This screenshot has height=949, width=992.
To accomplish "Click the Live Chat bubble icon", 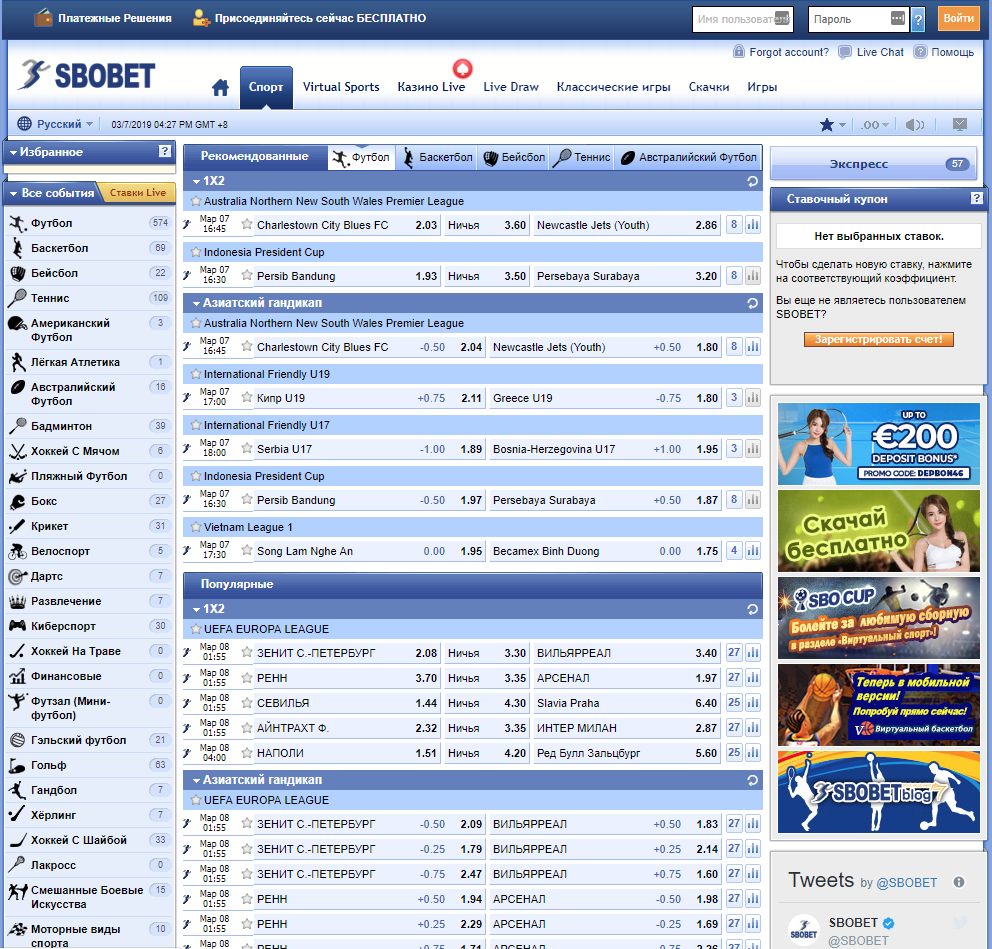I will coord(846,52).
